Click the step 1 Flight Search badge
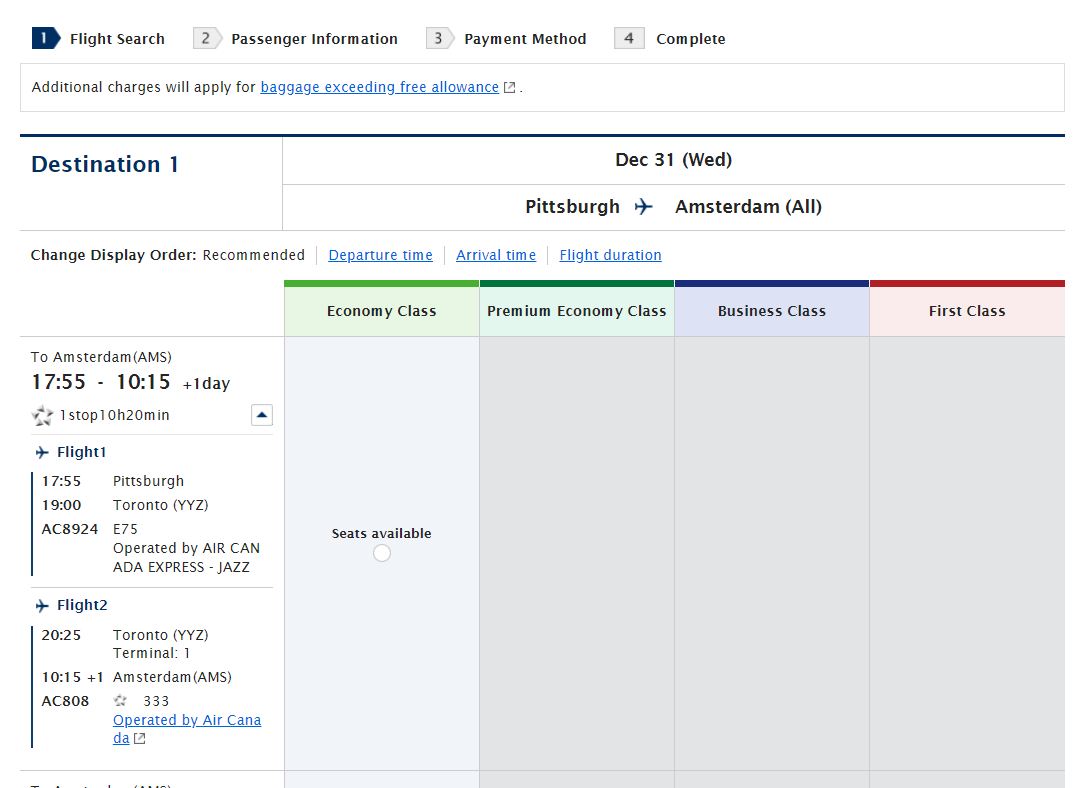Viewport: 1092px width, 788px height. click(x=47, y=39)
